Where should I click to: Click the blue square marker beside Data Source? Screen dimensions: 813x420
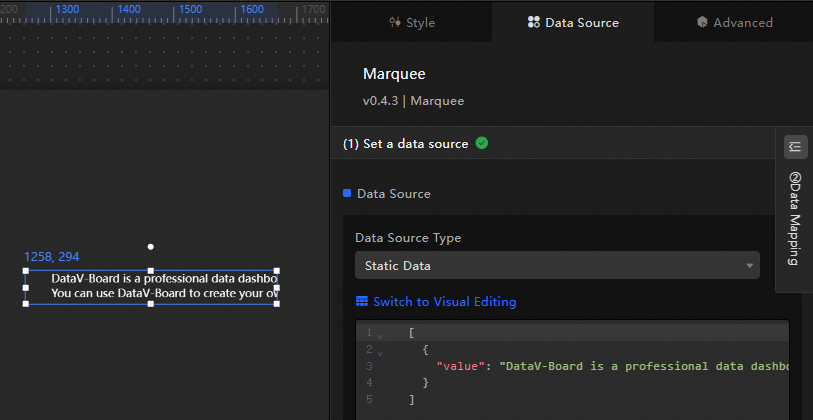[347, 193]
